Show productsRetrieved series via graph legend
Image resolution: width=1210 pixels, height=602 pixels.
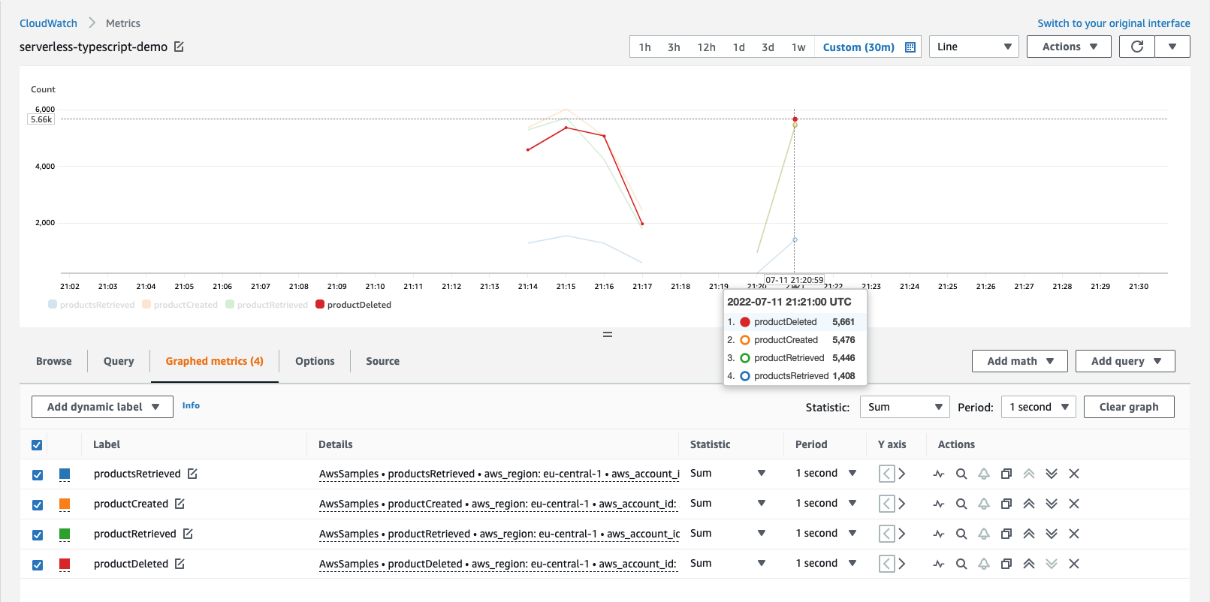(91, 305)
